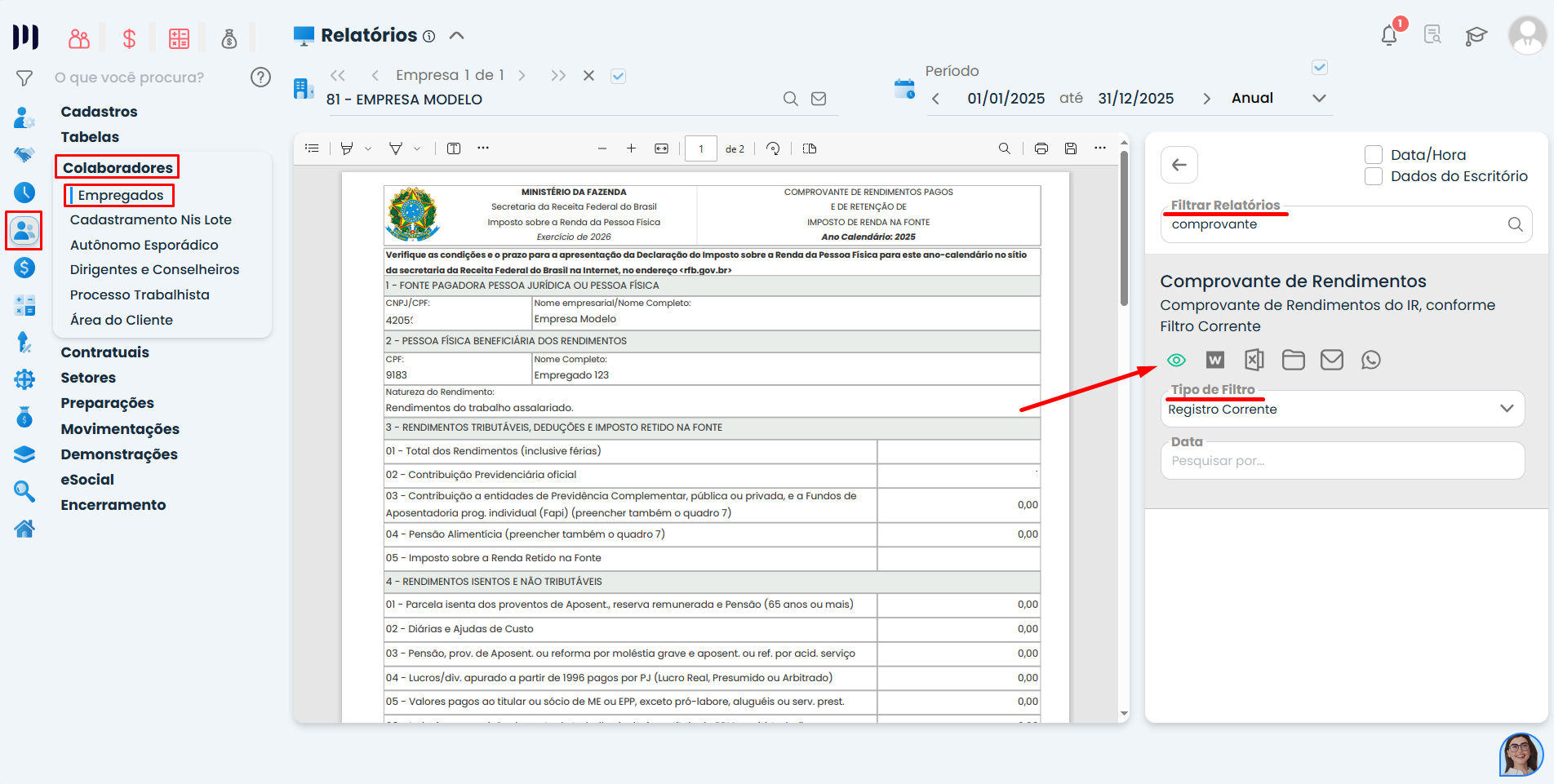Viewport: 1554px width, 784px height.
Task: Select the eSocial menu item
Action: tap(87, 480)
